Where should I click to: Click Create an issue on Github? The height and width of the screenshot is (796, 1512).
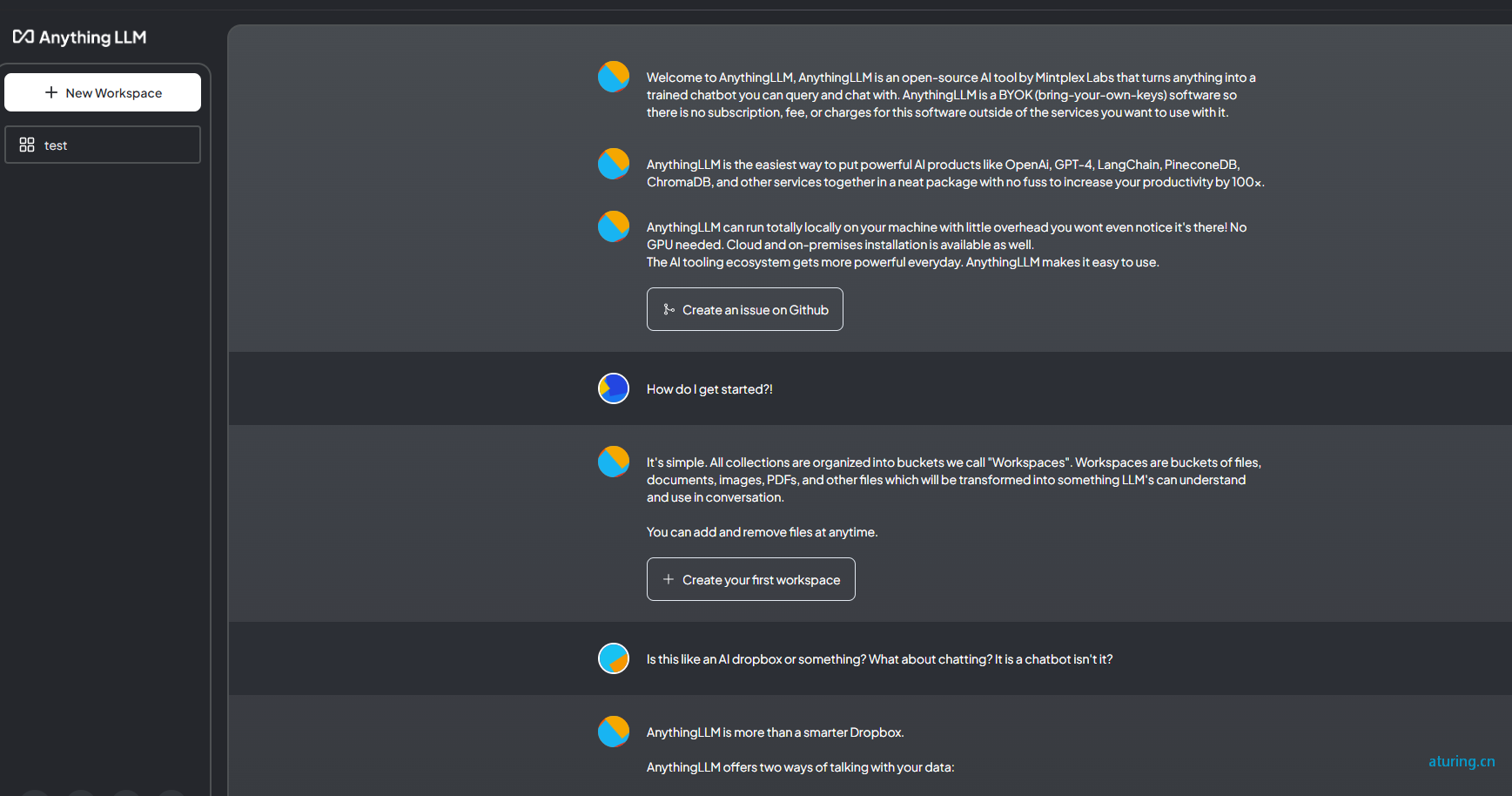click(745, 309)
